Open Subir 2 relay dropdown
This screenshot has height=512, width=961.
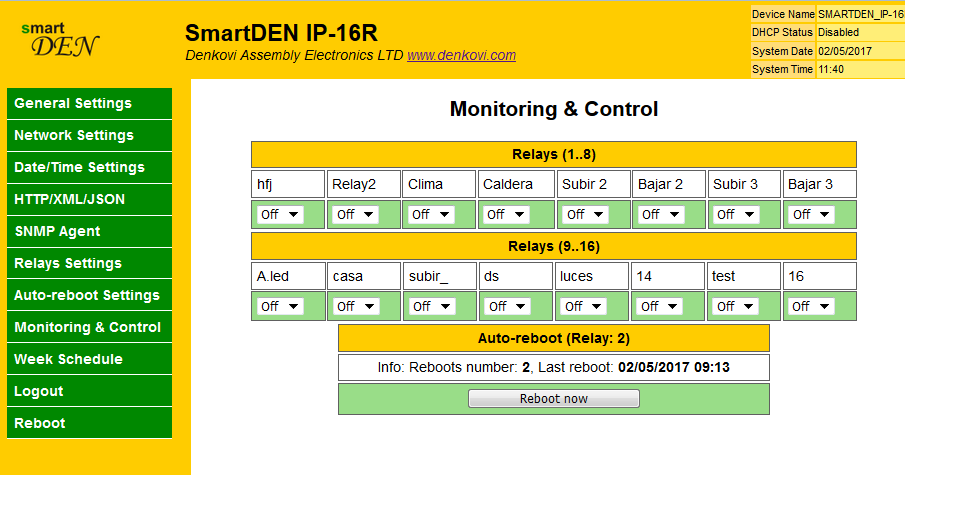(x=585, y=215)
